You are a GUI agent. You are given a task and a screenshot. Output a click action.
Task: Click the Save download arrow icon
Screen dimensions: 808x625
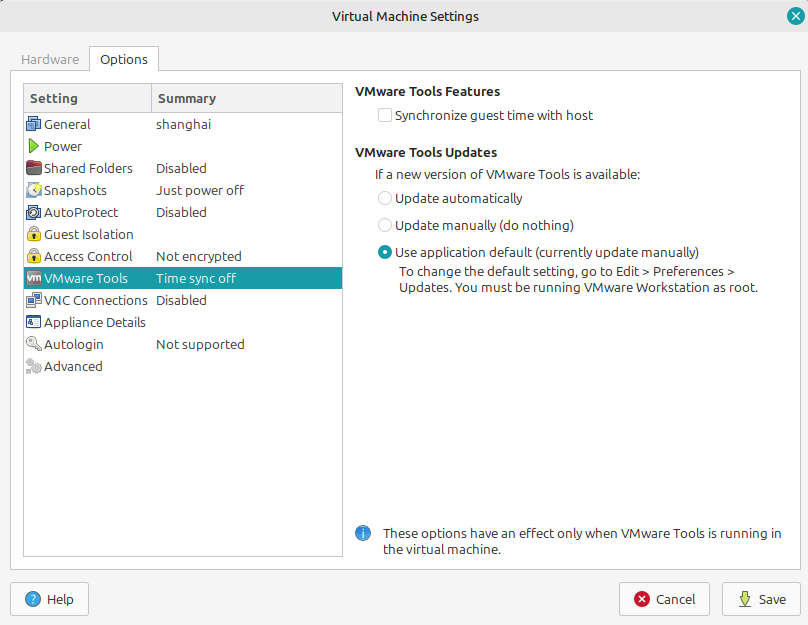coord(745,599)
